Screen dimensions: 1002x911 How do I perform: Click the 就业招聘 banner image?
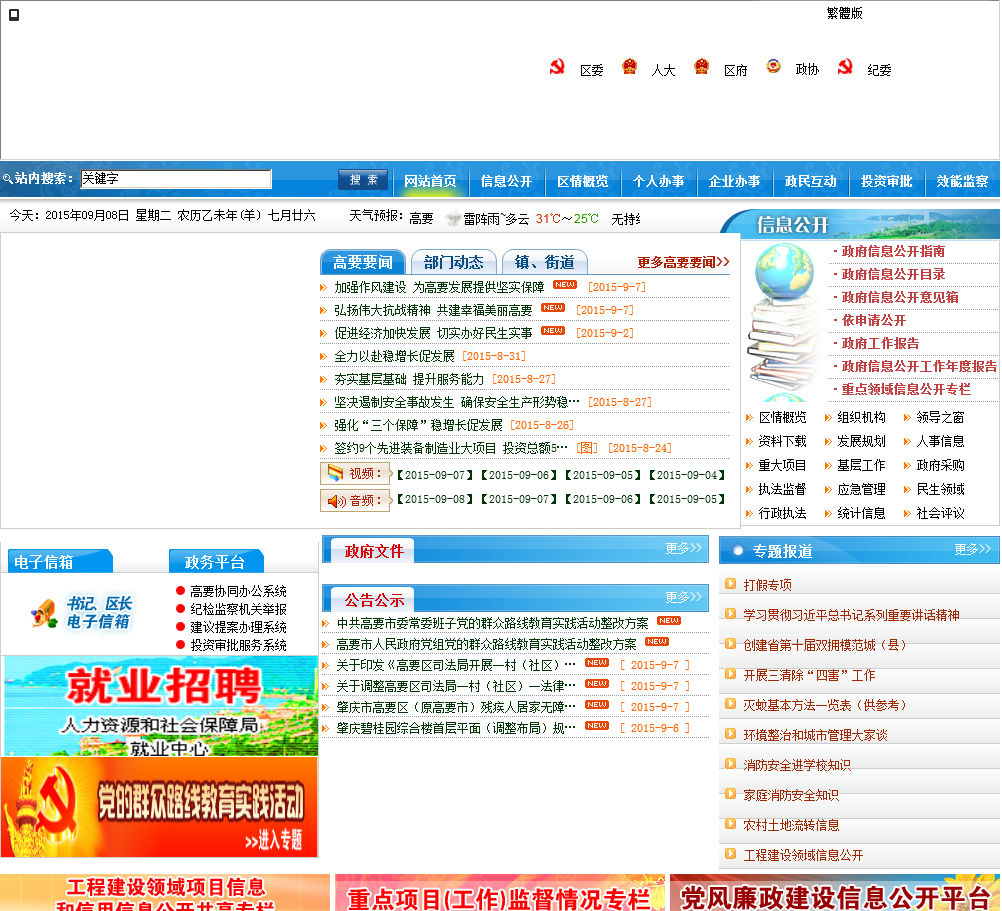(161, 706)
